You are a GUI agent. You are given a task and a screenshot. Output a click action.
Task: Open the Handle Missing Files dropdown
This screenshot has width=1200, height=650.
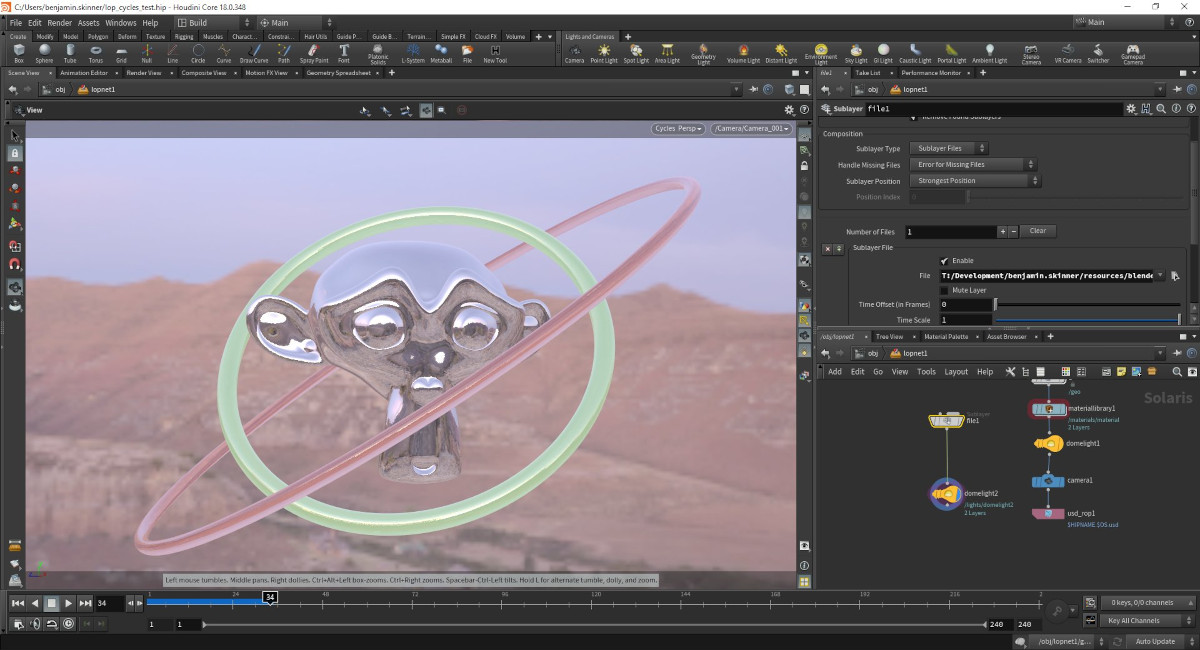(972, 164)
